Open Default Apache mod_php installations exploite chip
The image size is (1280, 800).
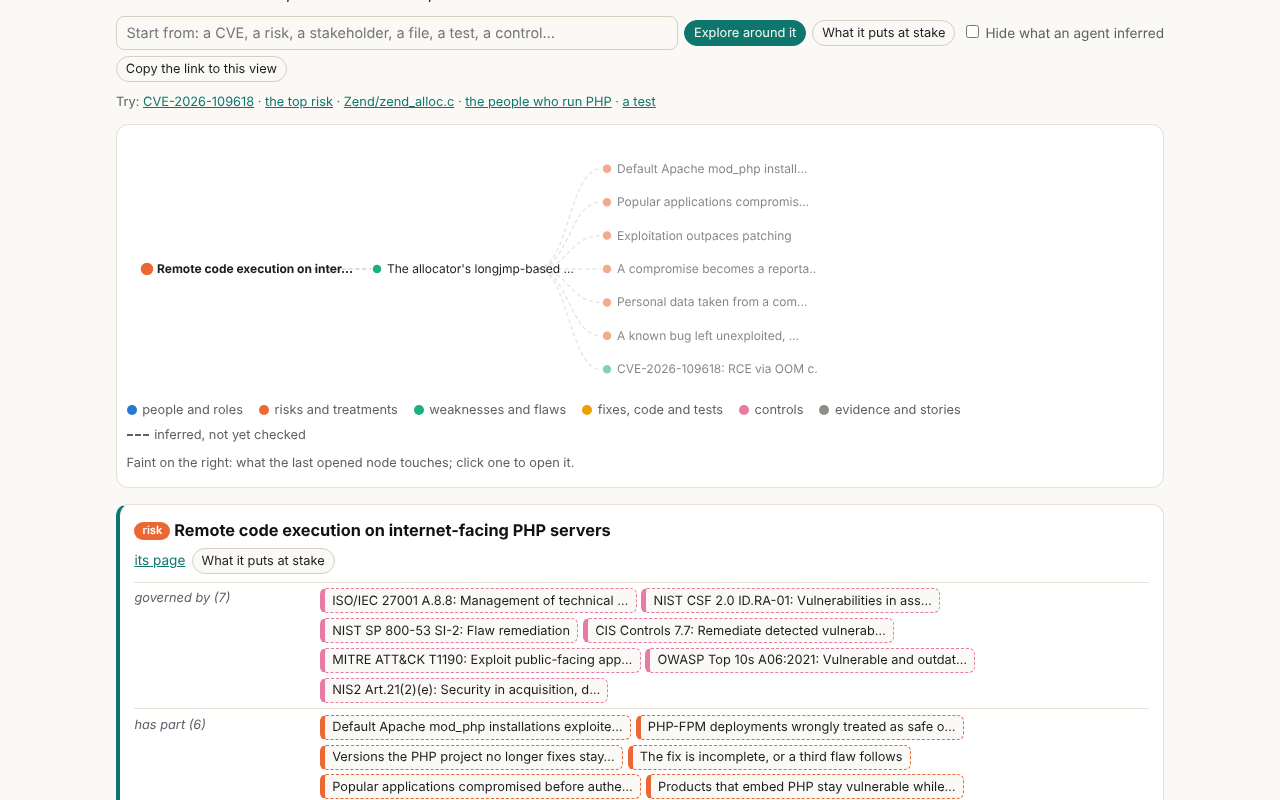[475, 727]
